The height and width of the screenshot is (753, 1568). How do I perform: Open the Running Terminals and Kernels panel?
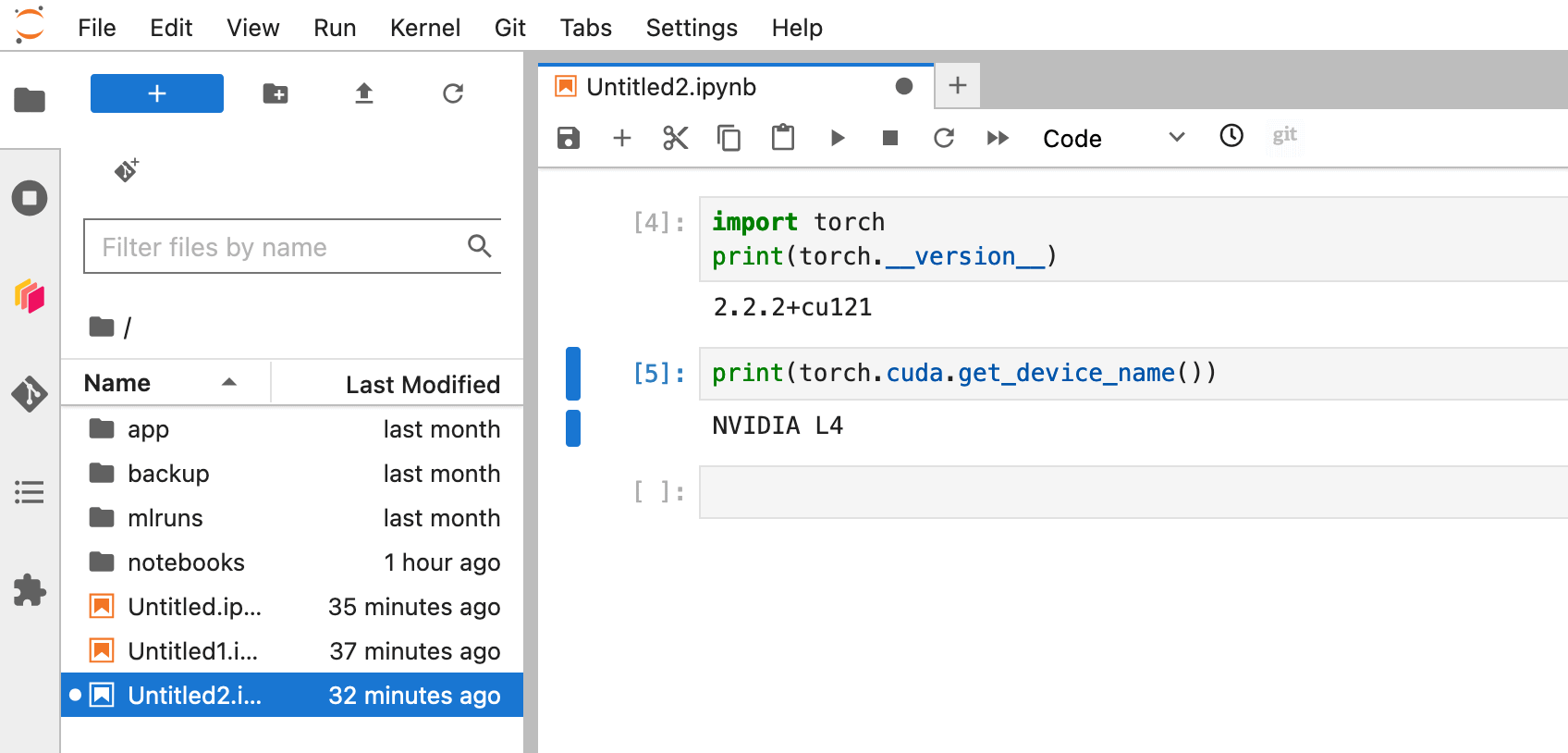(30, 198)
